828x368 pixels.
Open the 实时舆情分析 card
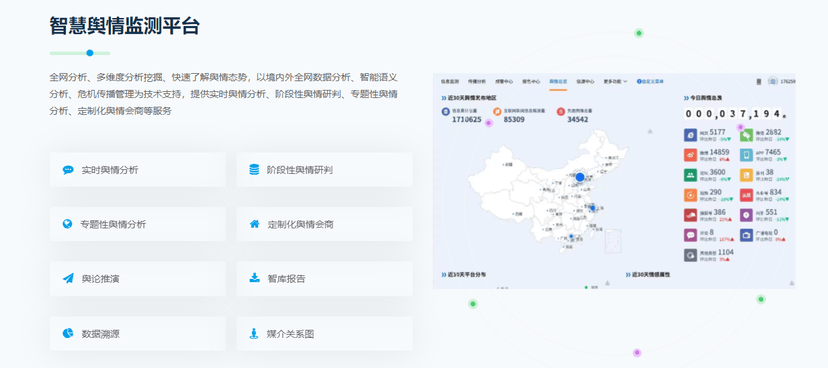click(138, 169)
